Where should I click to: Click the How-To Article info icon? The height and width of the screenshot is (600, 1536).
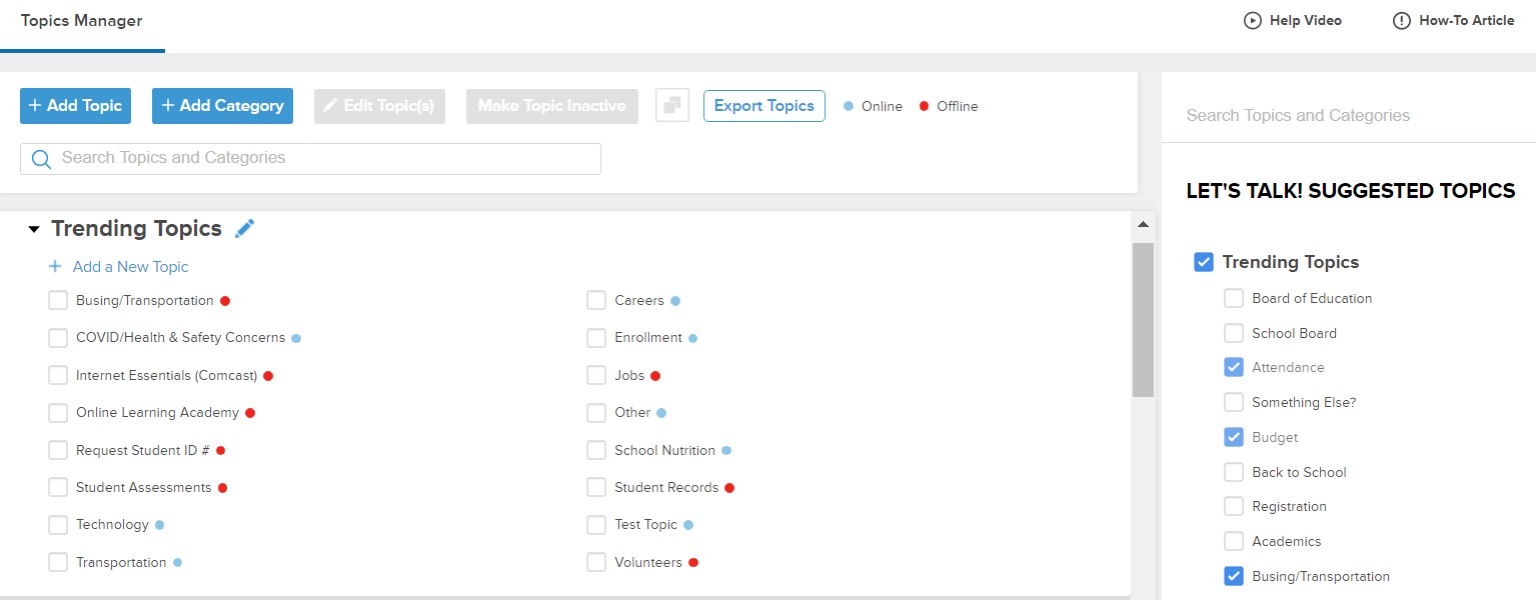[1401, 21]
